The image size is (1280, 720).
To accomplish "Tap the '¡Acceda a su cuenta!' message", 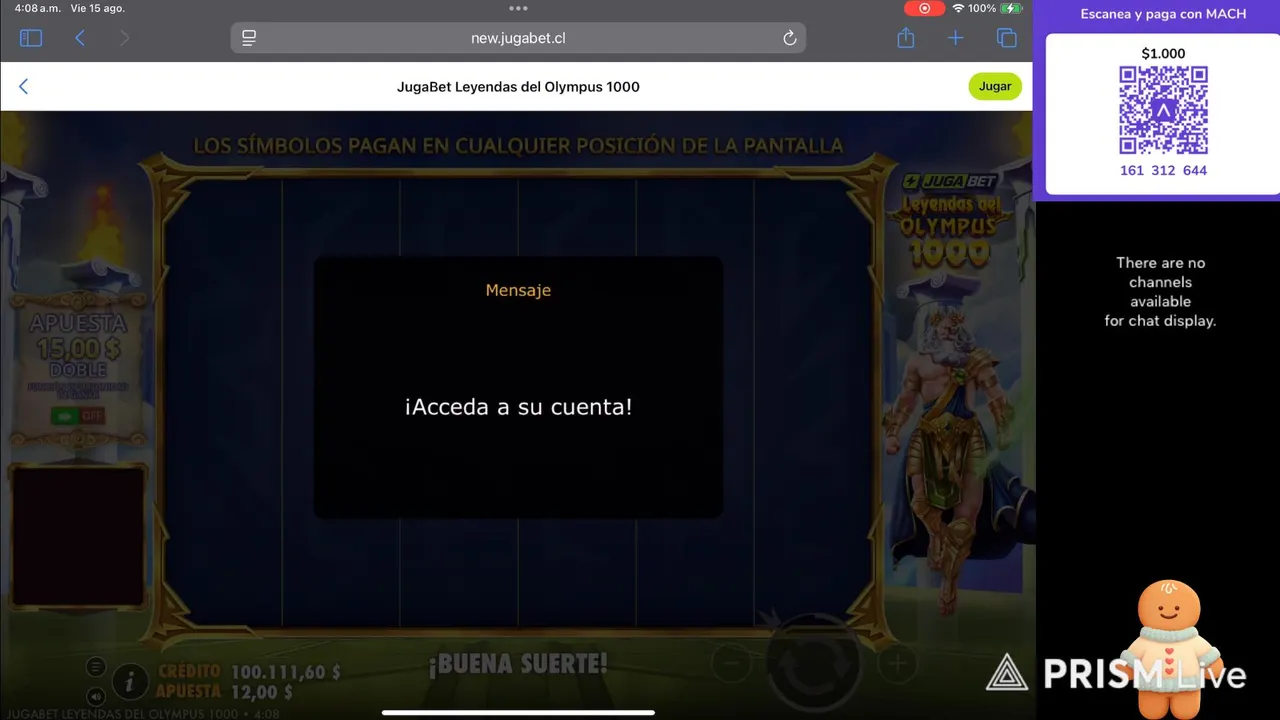I will click(x=518, y=407).
